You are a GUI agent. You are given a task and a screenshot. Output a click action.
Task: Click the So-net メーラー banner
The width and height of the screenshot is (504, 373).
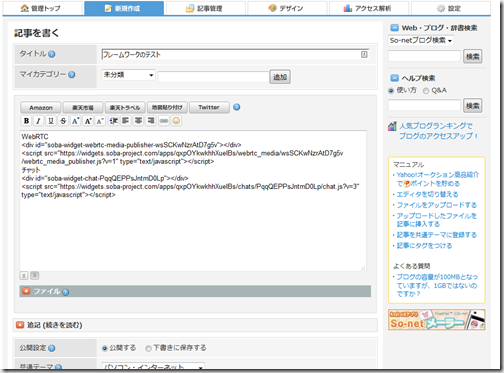pyautogui.click(x=437, y=320)
